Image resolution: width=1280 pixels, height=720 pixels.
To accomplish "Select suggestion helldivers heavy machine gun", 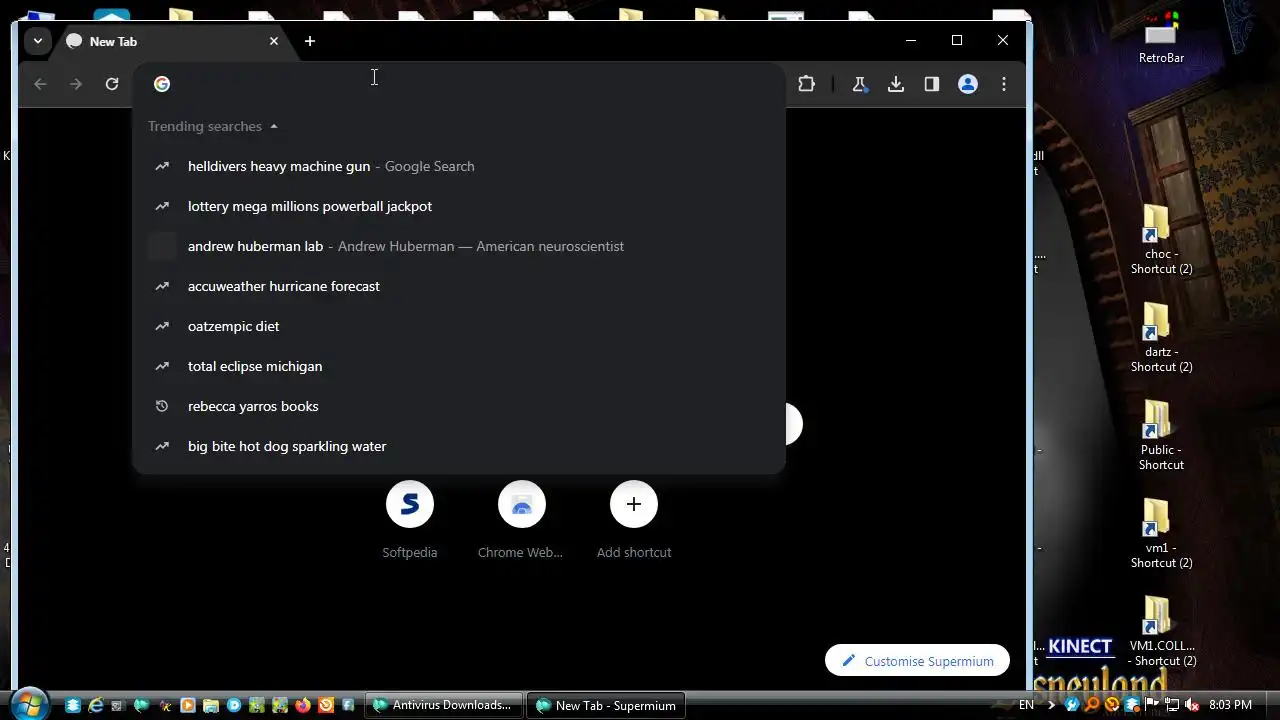I will pos(459,166).
